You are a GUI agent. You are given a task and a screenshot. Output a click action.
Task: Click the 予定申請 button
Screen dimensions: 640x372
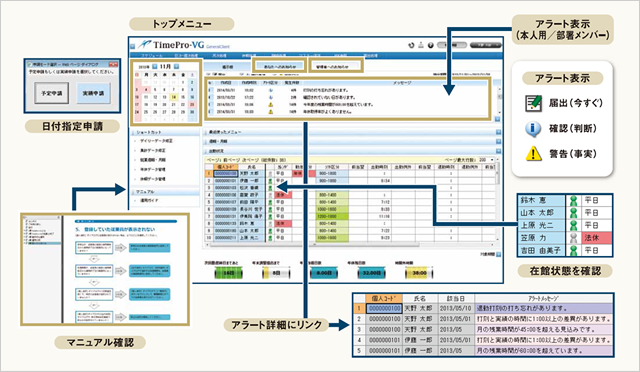51,93
